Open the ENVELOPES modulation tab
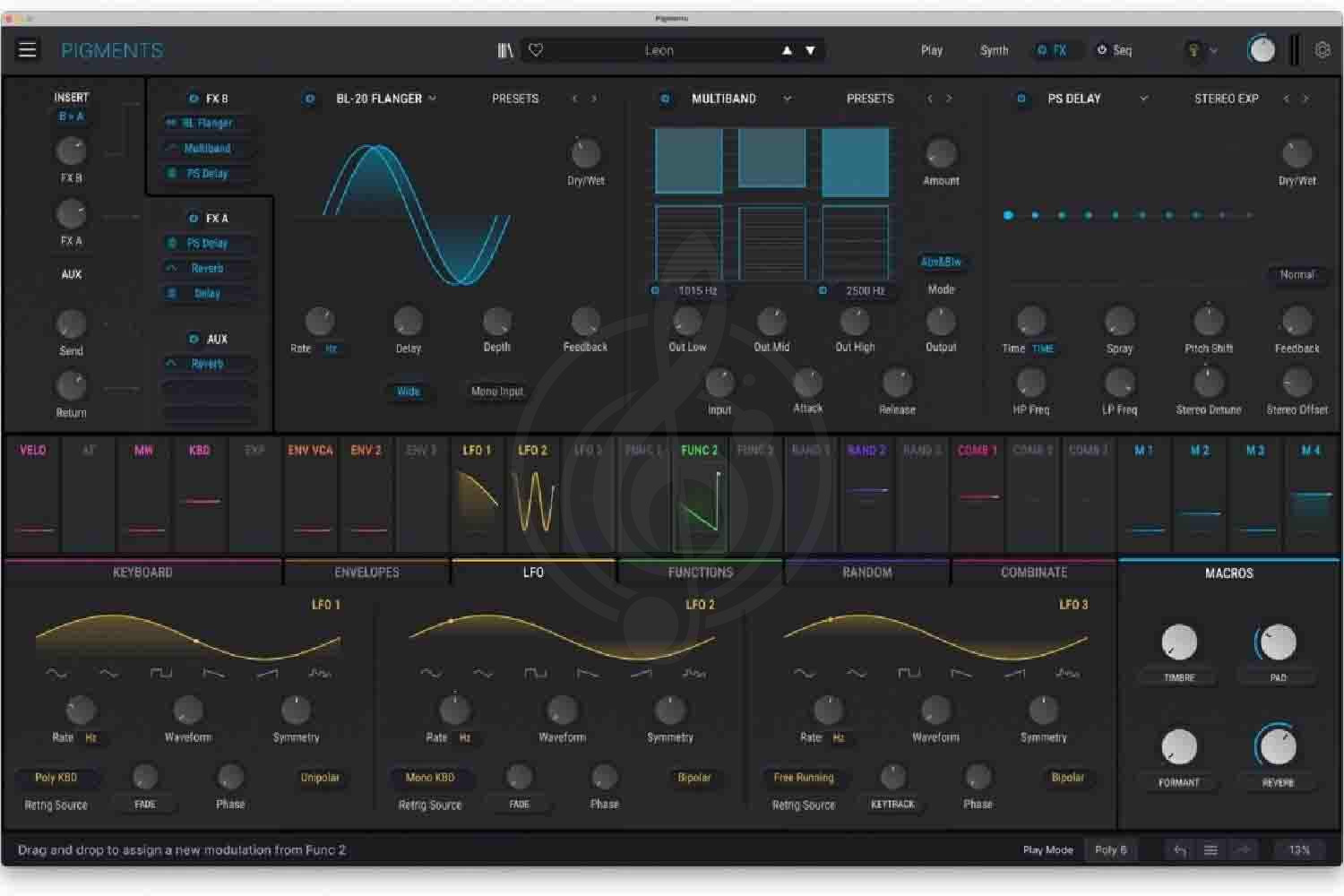Screen dimensions: 1344x896 366,573
